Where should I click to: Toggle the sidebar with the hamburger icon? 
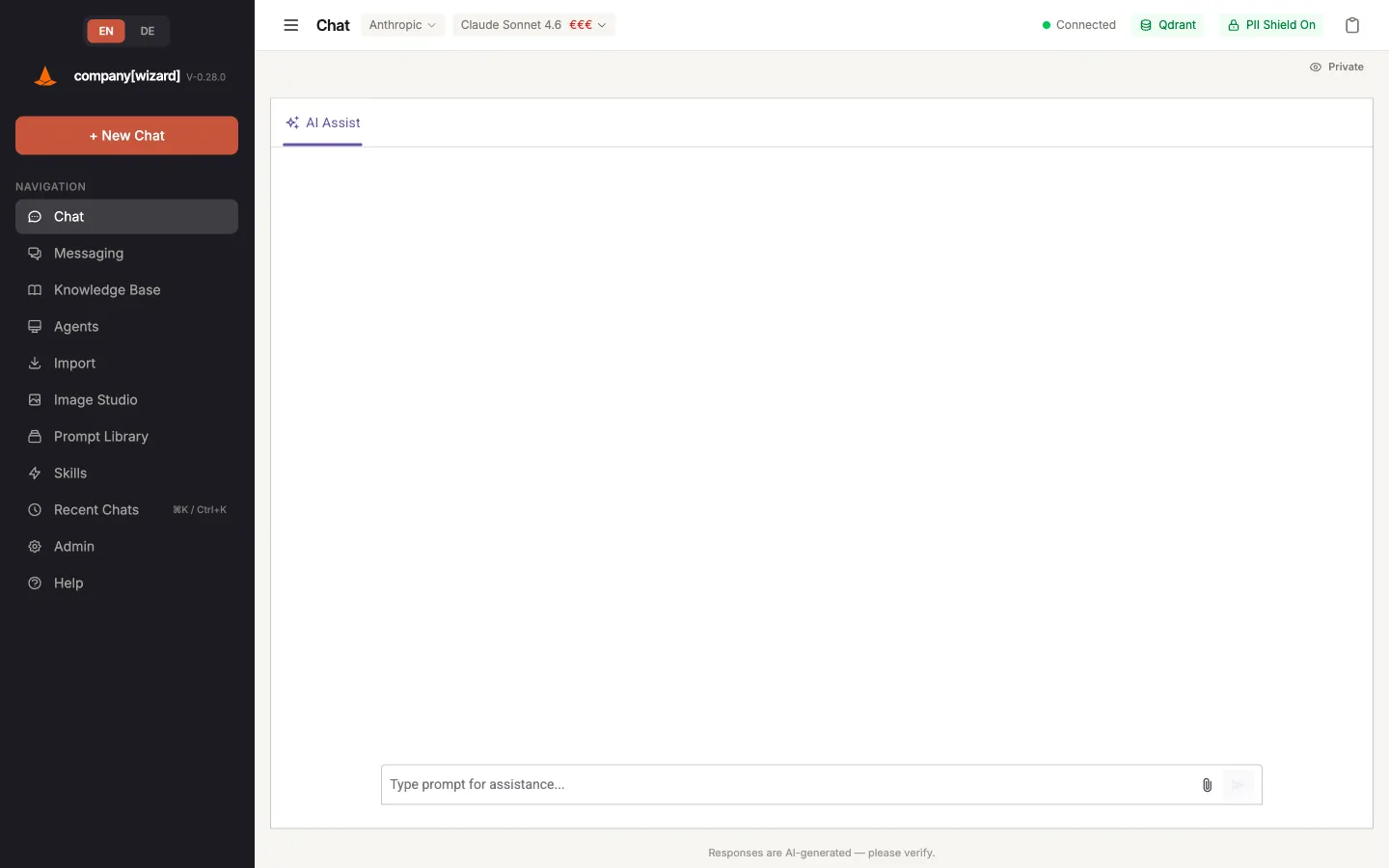tap(290, 25)
